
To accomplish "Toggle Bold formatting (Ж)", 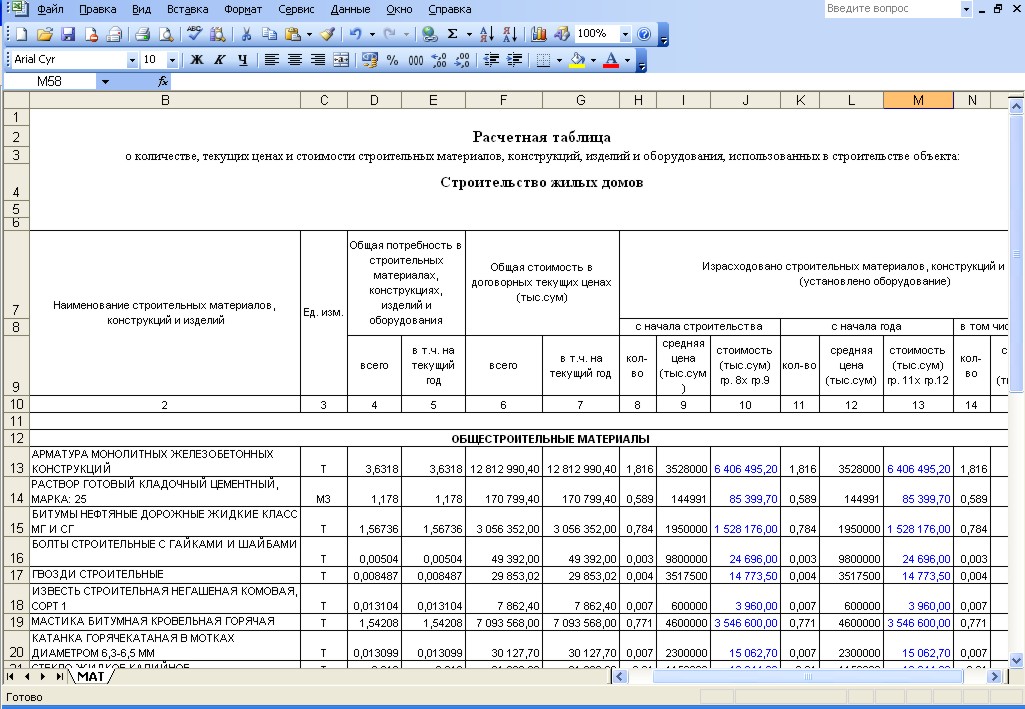I will [197, 60].
